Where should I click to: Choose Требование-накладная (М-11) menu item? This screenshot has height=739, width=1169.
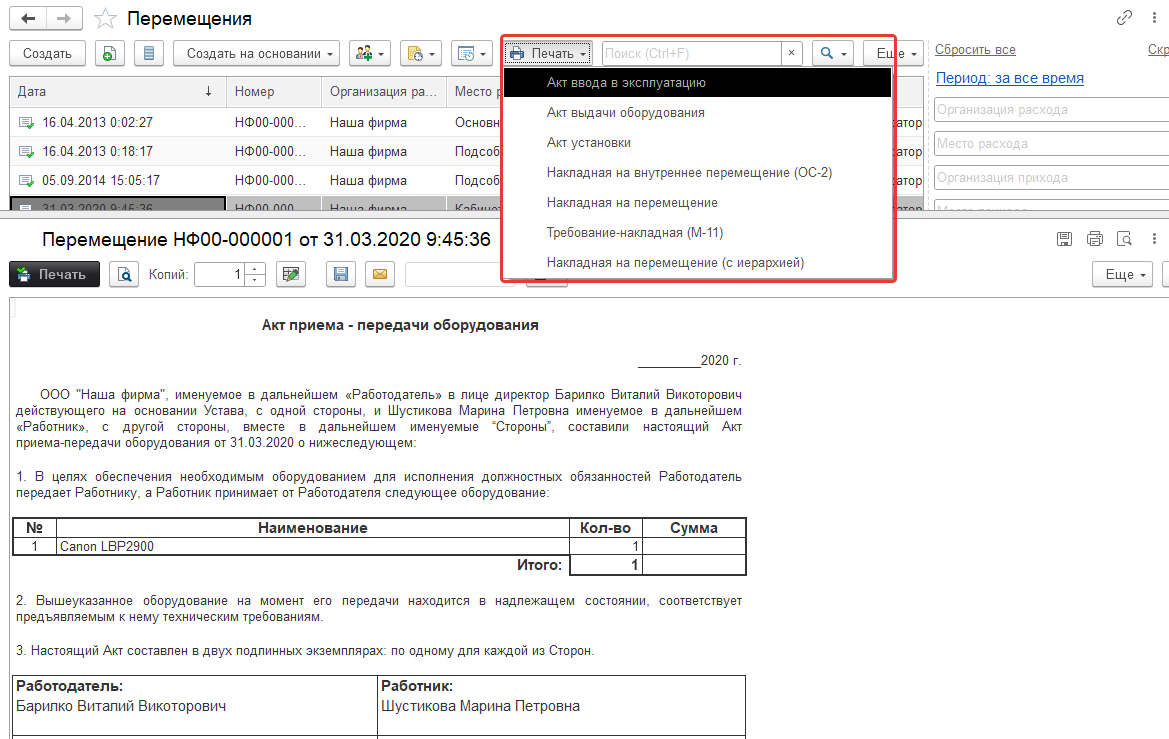point(635,233)
